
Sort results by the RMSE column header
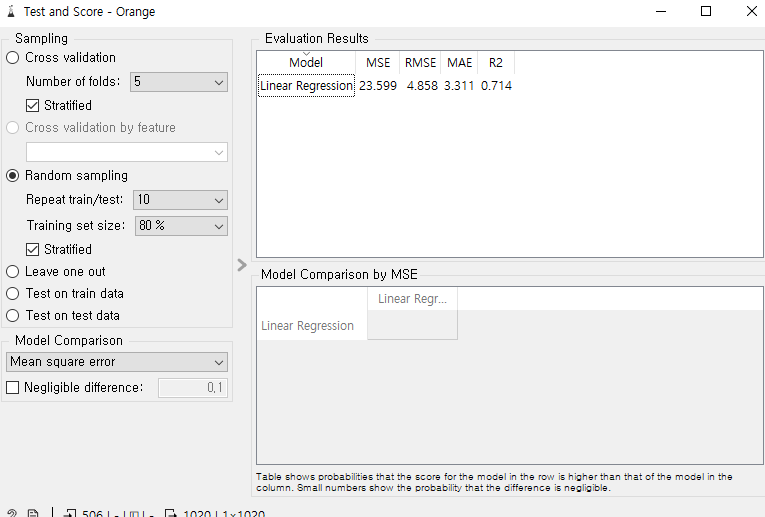pos(420,63)
